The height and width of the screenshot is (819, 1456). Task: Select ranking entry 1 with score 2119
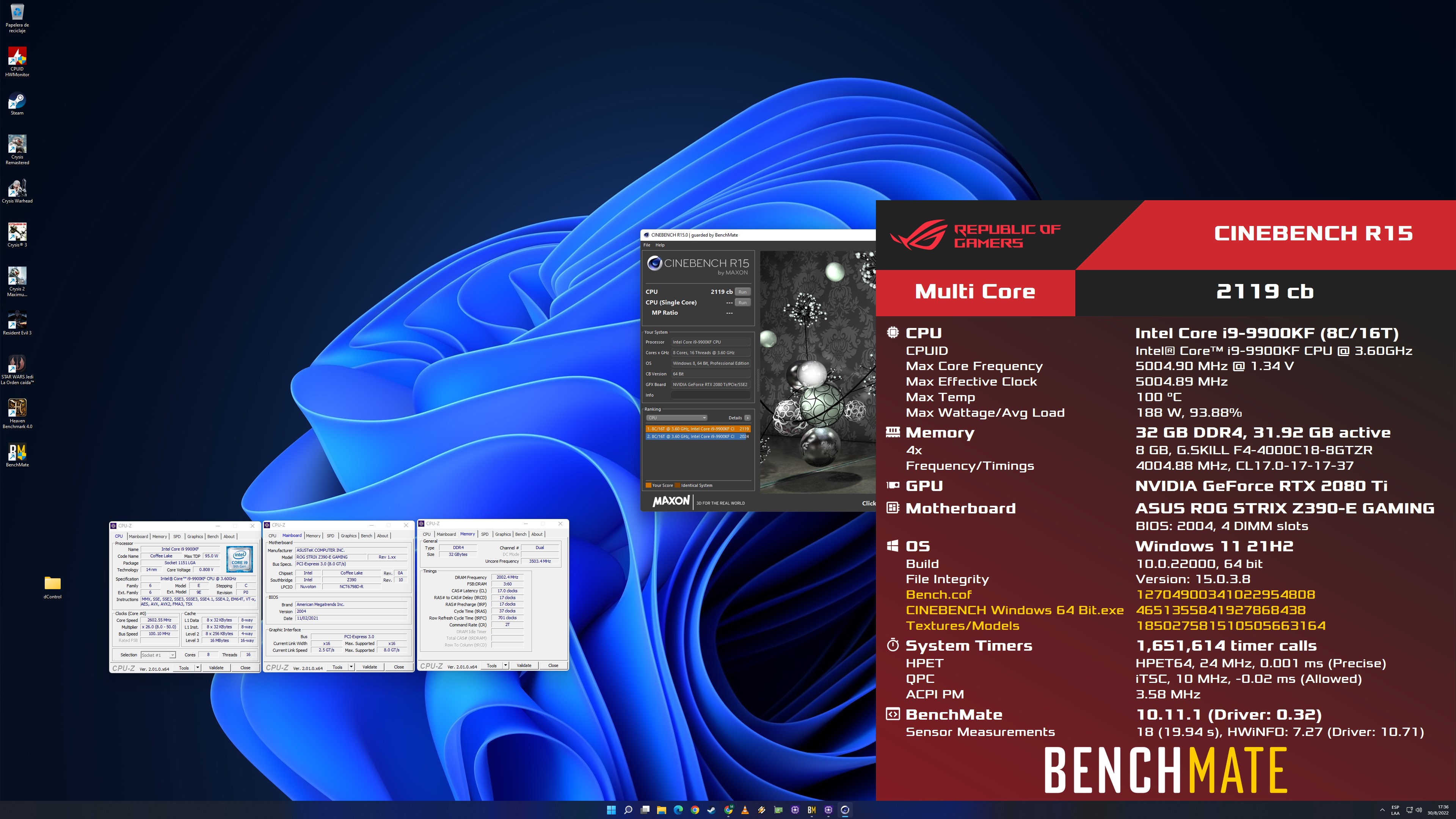(x=698, y=428)
